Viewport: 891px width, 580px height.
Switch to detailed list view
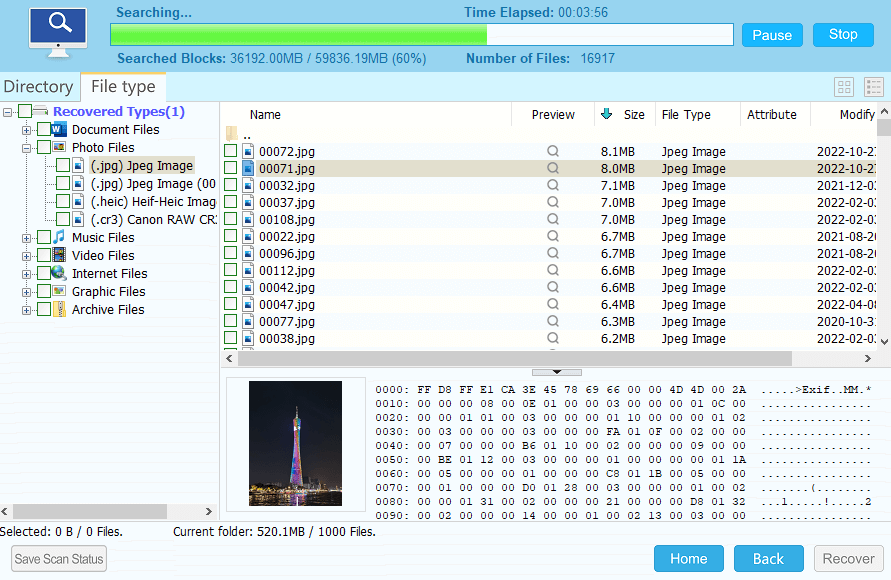tap(873, 88)
